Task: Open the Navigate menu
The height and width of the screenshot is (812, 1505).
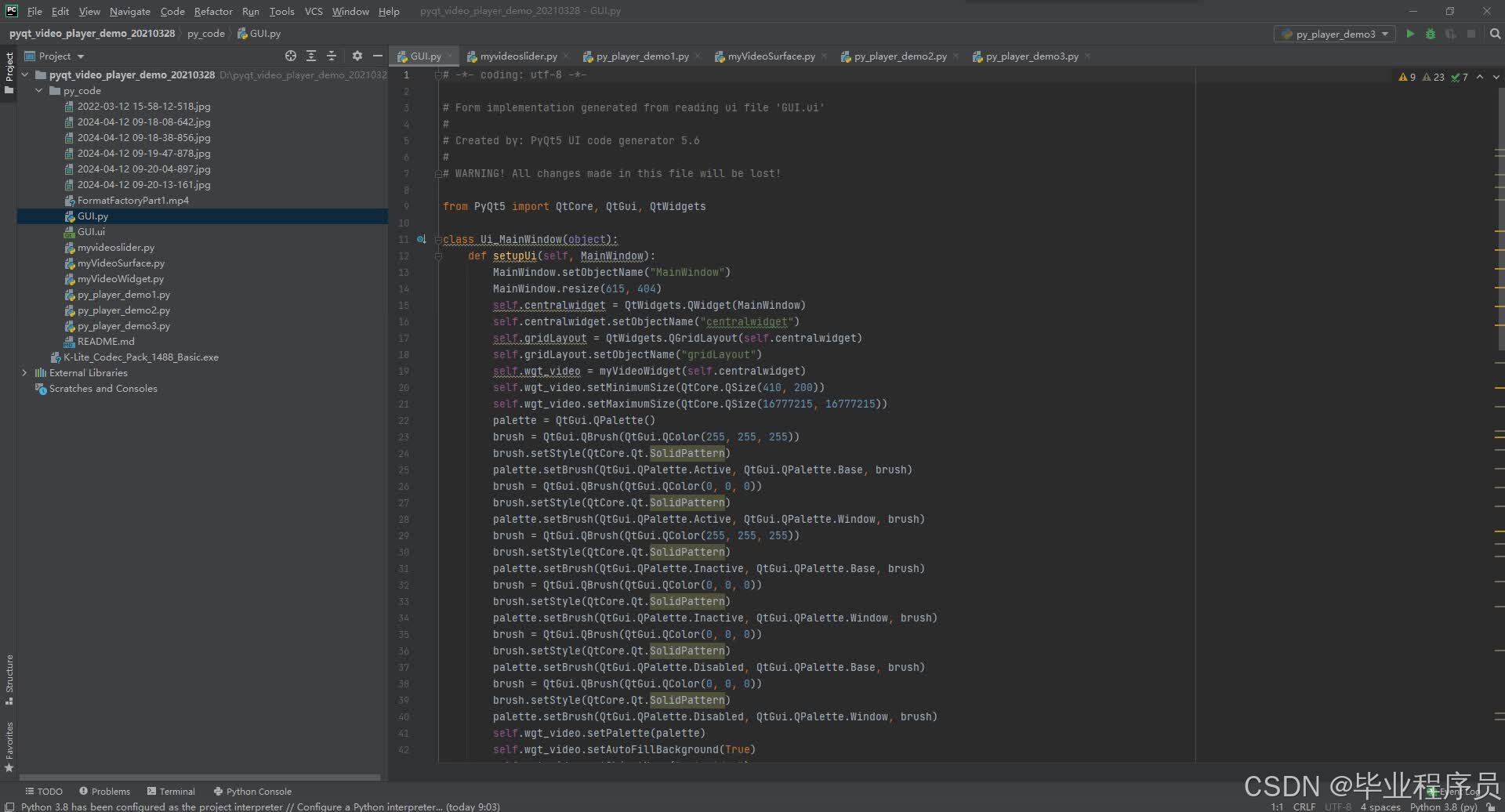Action: pyautogui.click(x=129, y=11)
